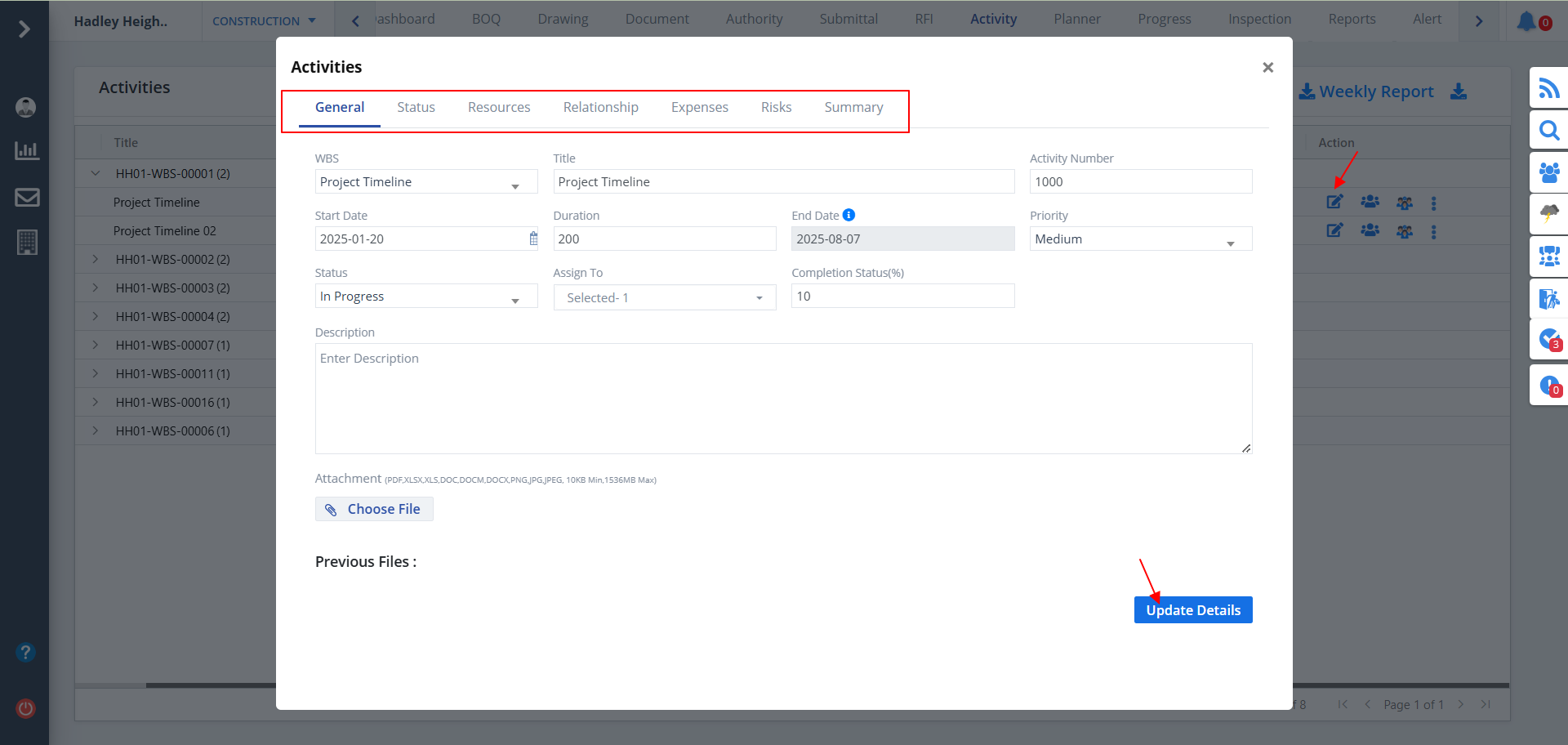Open the Assign To selector
This screenshot has width=1568, height=745.
(x=664, y=298)
